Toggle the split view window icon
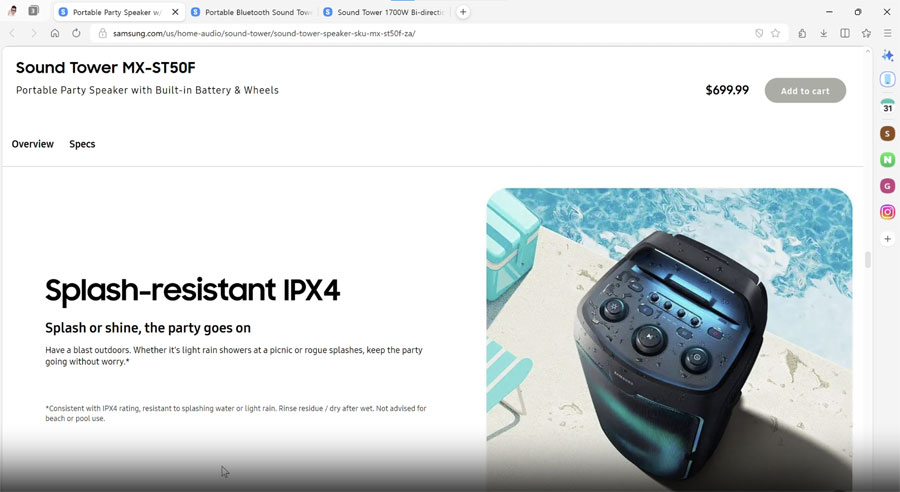The image size is (900, 492). tap(845, 33)
